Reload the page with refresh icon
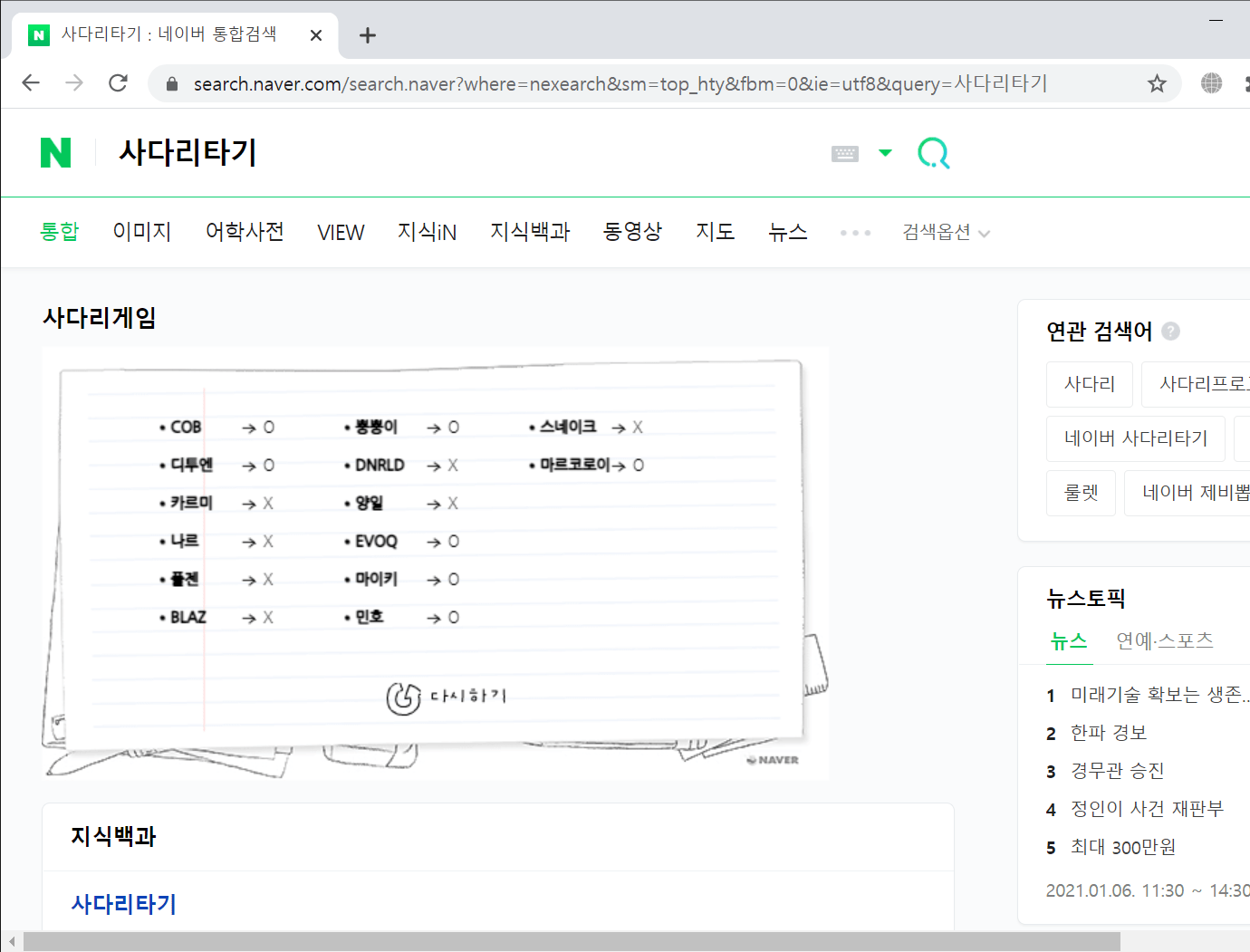The width and height of the screenshot is (1250, 952). 118,83
